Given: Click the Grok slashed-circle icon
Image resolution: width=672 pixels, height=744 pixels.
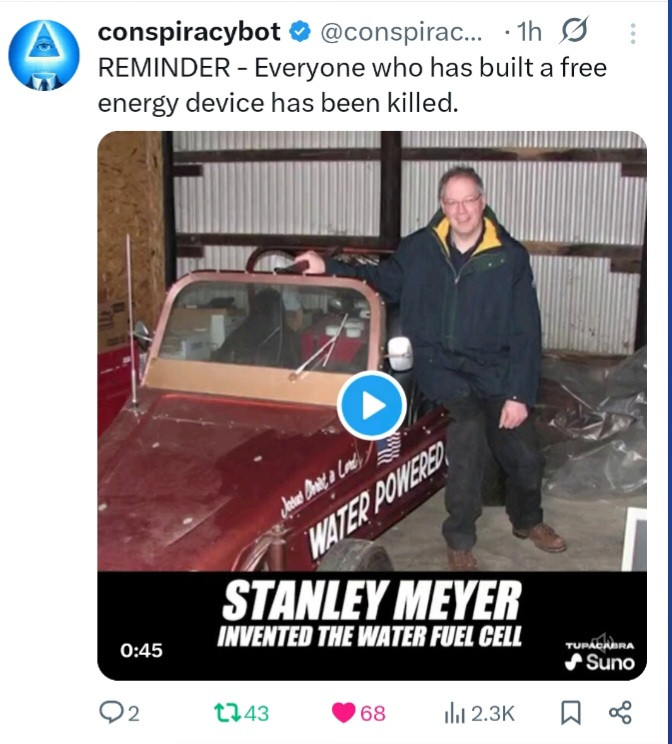Looking at the screenshot, I should click(x=574, y=30).
